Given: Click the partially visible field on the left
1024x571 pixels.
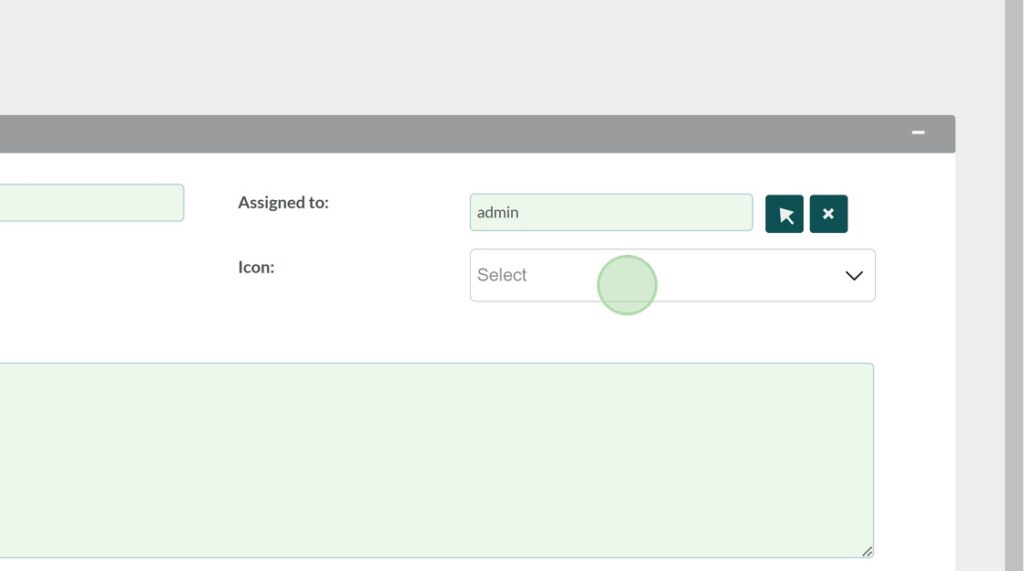Looking at the screenshot, I should (90, 202).
